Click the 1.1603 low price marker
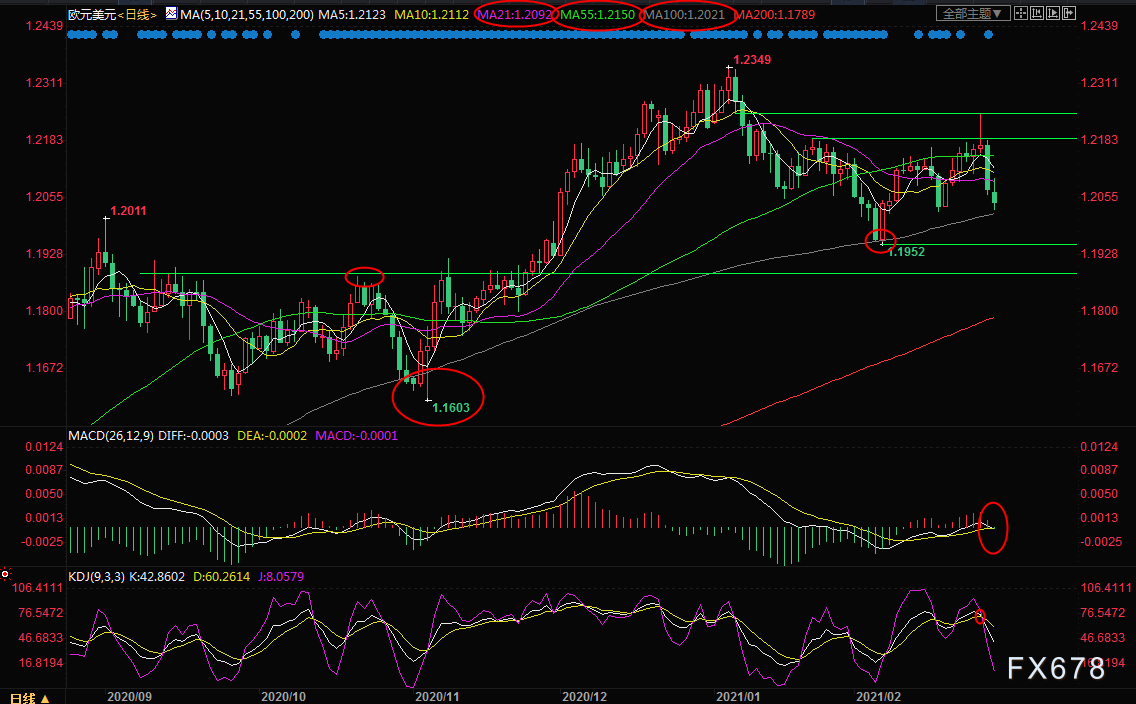 click(x=451, y=408)
